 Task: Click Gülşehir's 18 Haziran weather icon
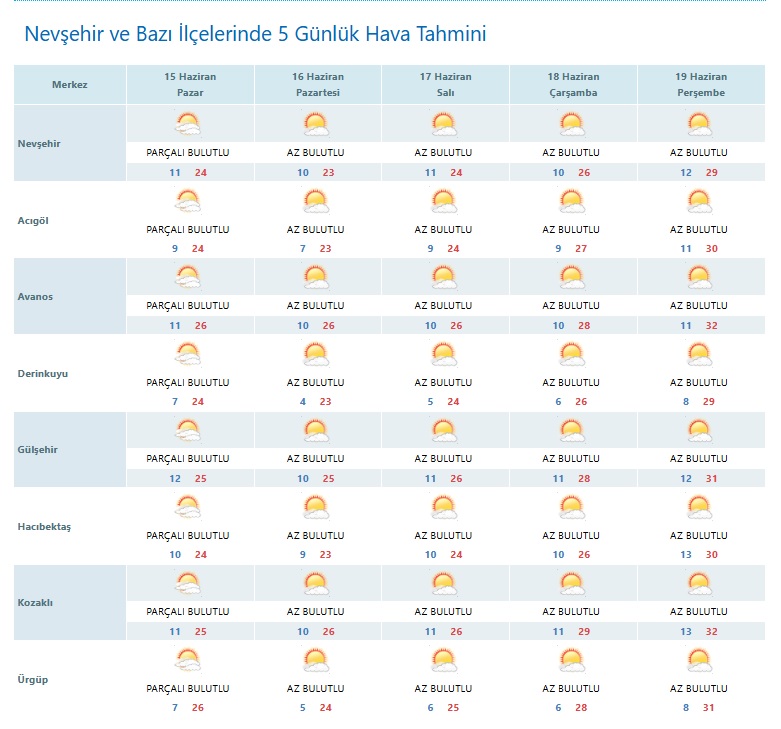tap(571, 431)
